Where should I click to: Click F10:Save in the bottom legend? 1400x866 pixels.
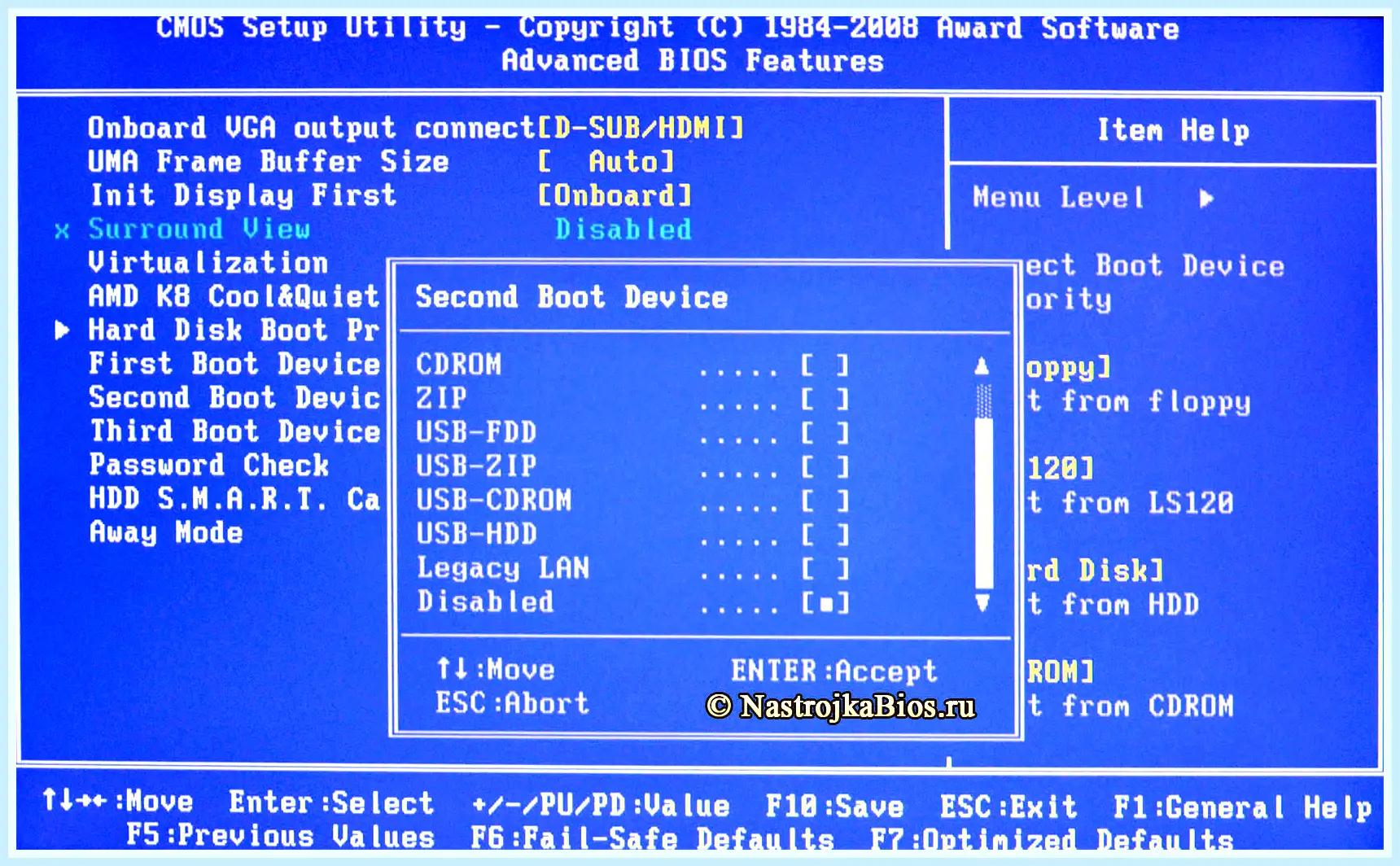[x=834, y=807]
